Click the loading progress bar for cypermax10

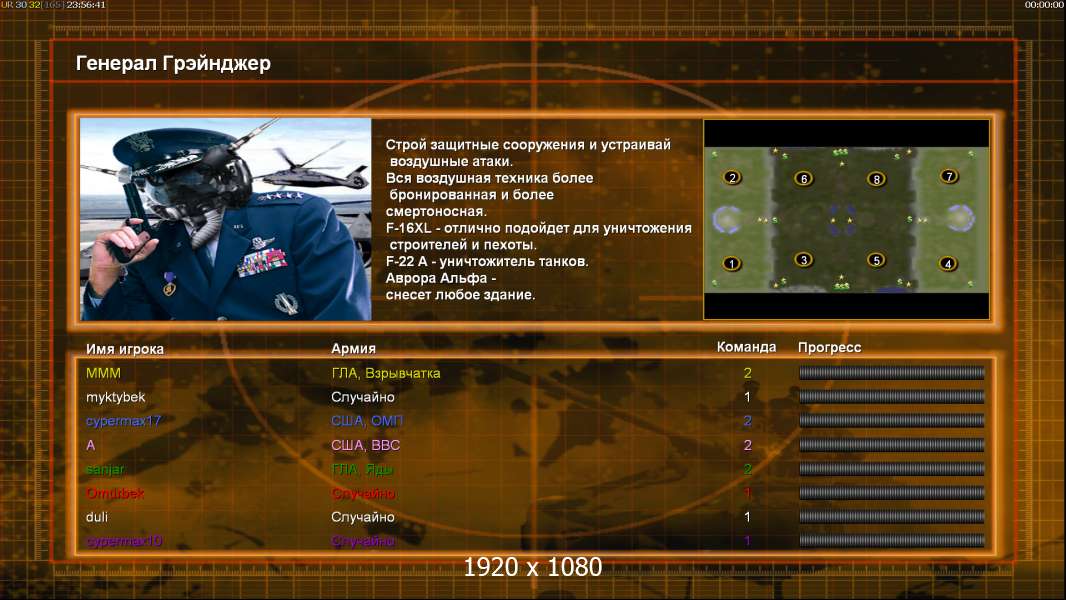click(891, 541)
